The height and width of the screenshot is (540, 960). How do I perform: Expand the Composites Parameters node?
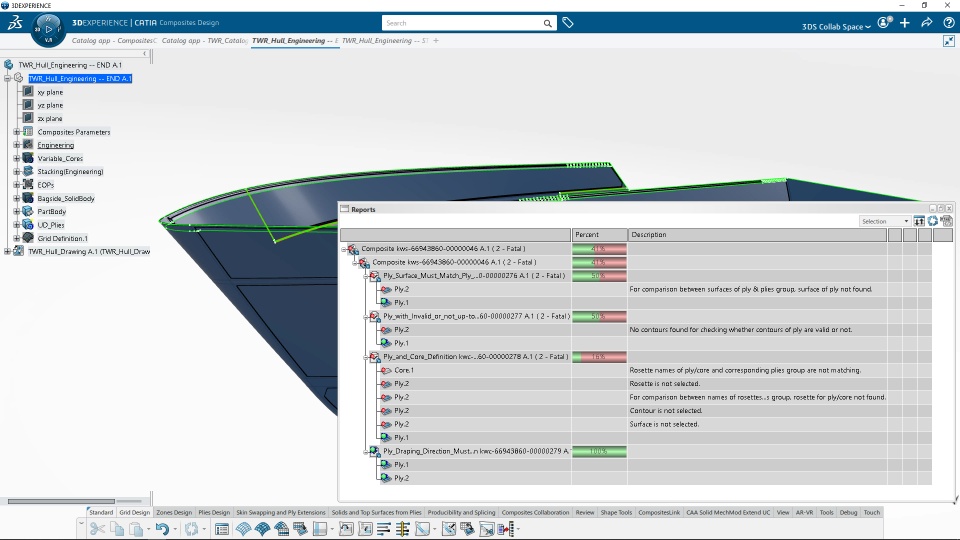[17, 132]
